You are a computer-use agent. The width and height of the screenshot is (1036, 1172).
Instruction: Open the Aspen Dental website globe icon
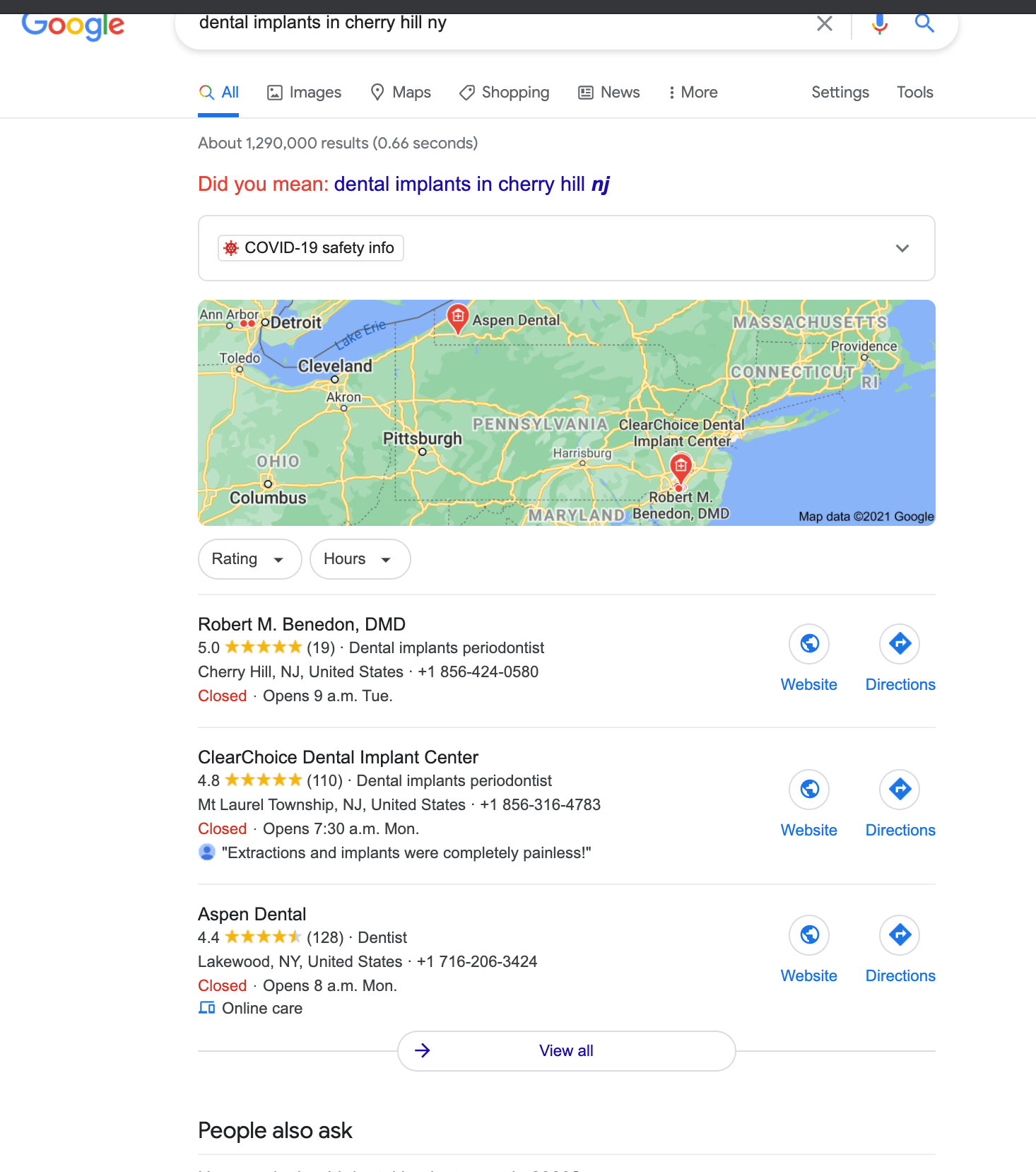click(809, 934)
